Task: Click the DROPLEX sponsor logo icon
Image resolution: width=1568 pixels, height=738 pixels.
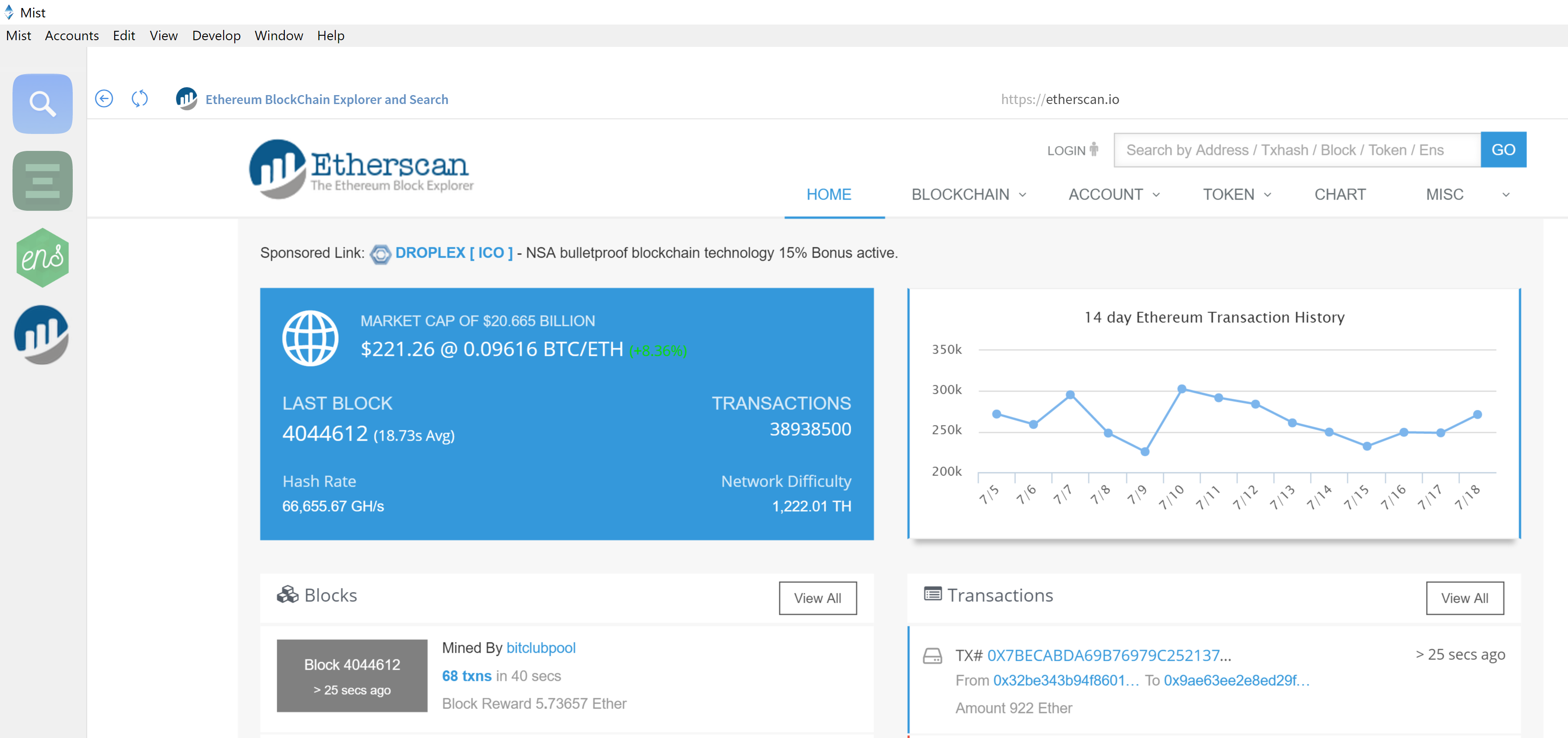Action: click(380, 254)
